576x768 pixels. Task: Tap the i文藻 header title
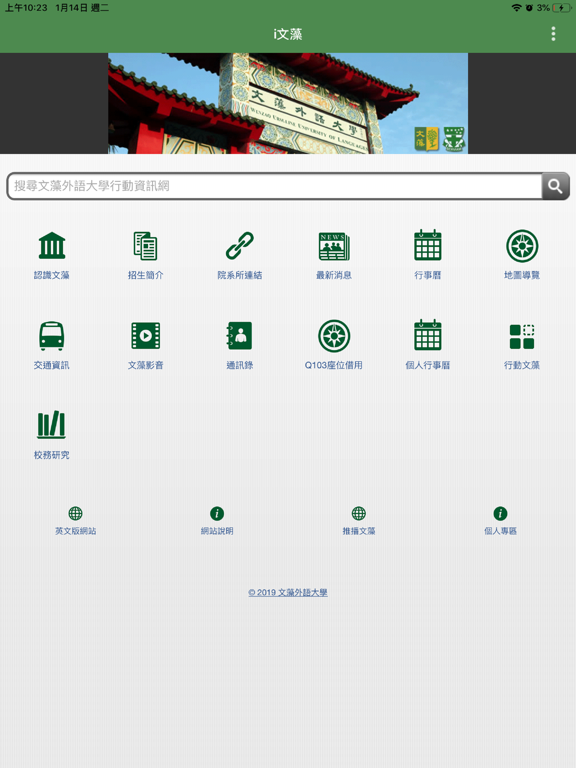288,34
